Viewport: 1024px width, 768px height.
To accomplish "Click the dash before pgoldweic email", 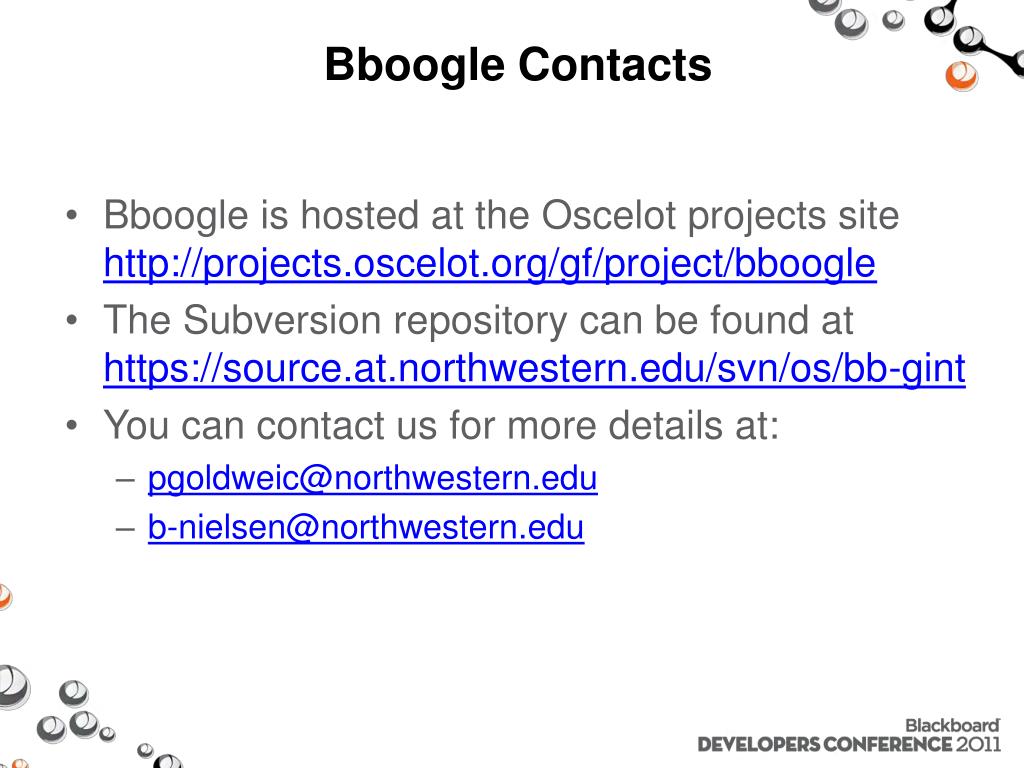I will [125, 480].
